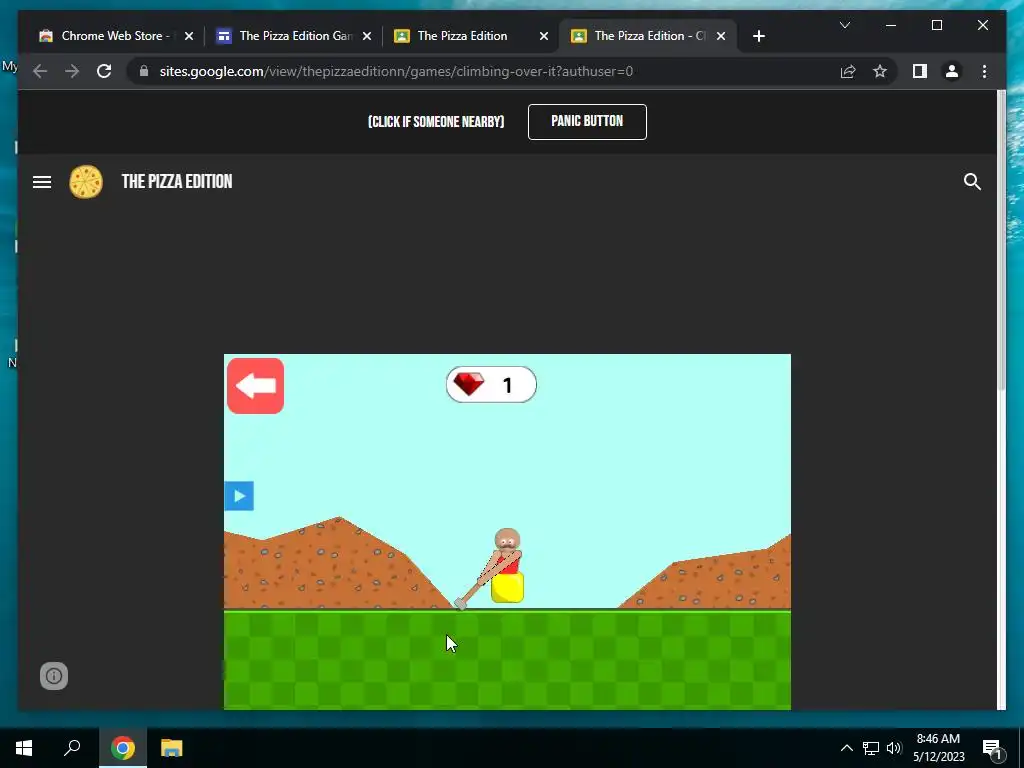The image size is (1024, 768).
Task: Bookmark this page star
Action: (x=880, y=71)
